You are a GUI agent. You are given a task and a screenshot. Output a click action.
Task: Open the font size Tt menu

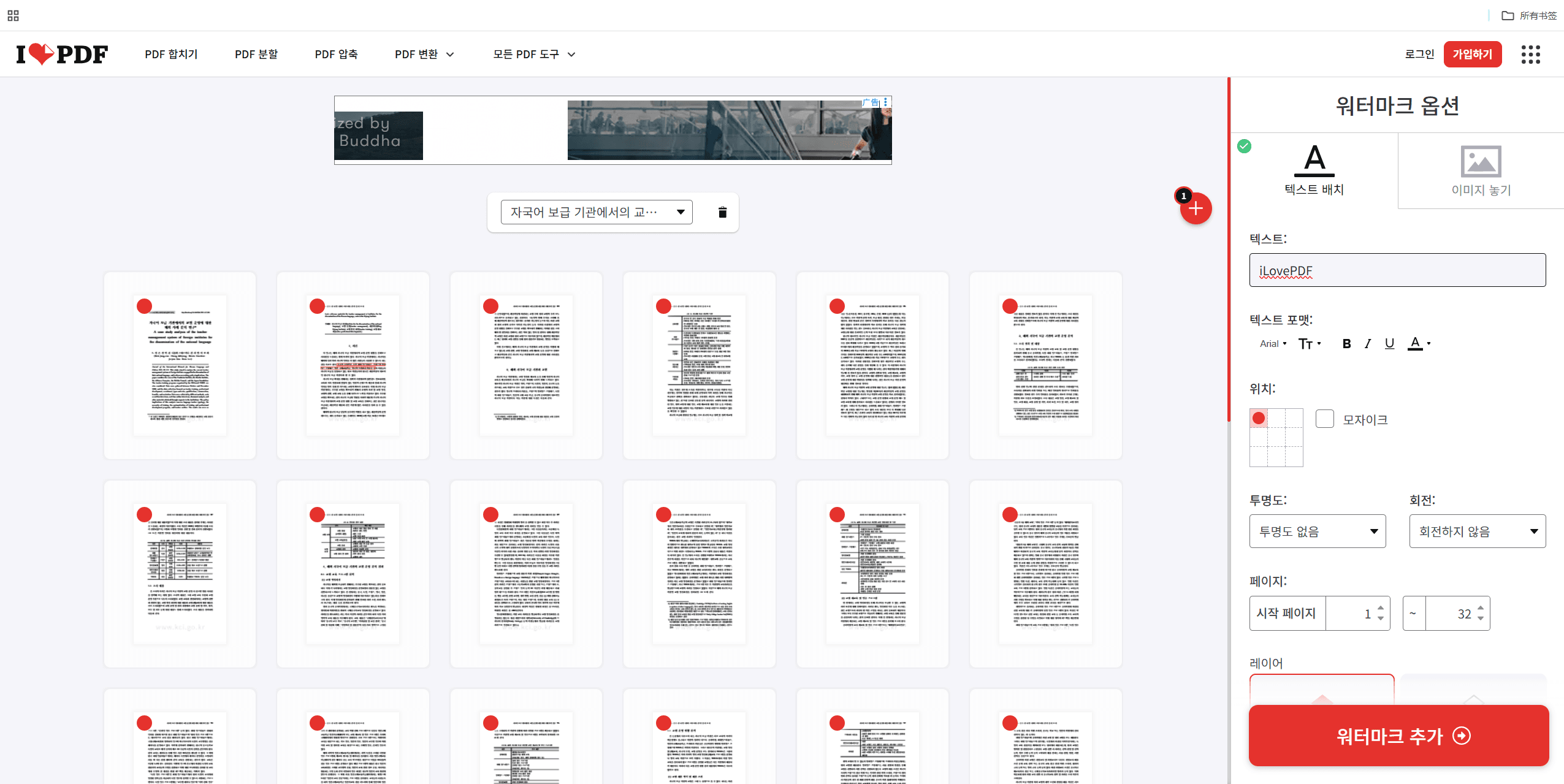click(x=1310, y=343)
